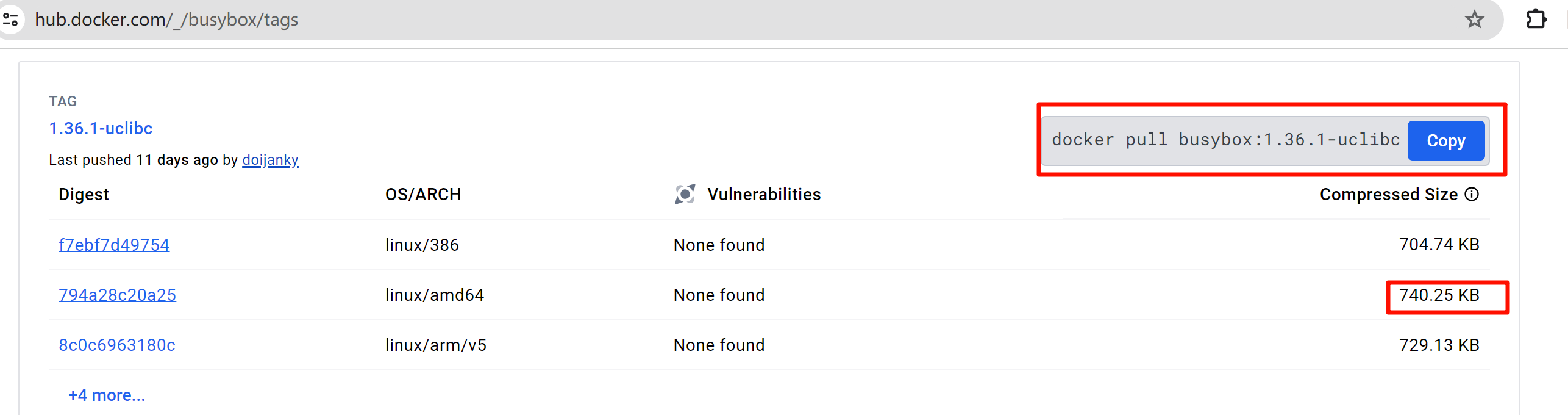Image resolution: width=1568 pixels, height=415 pixels.
Task: Click the address bar URL field
Action: [x=488, y=20]
